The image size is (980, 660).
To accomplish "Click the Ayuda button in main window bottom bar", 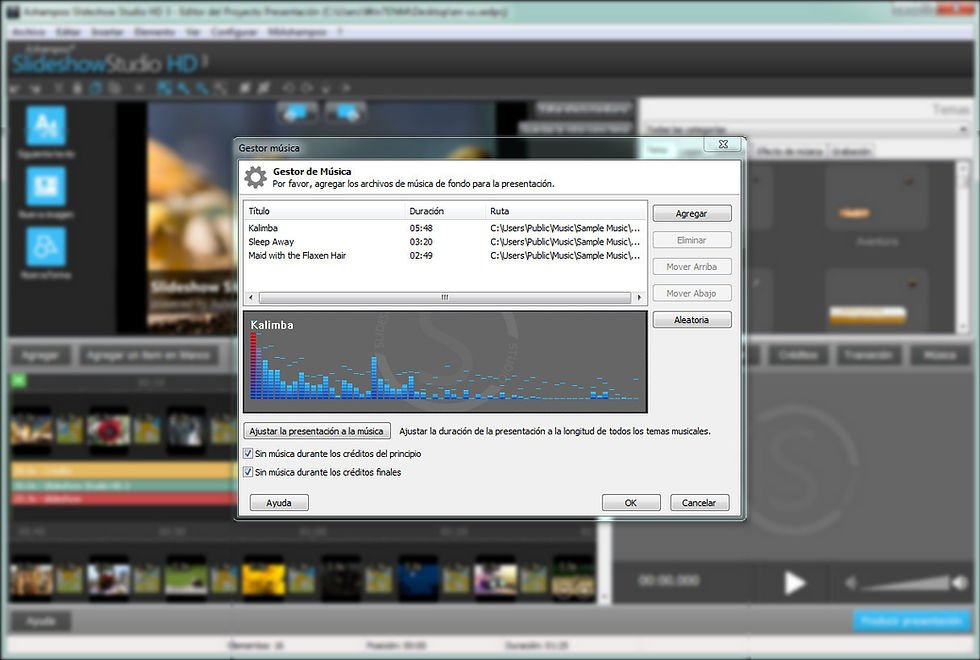I will coord(41,621).
